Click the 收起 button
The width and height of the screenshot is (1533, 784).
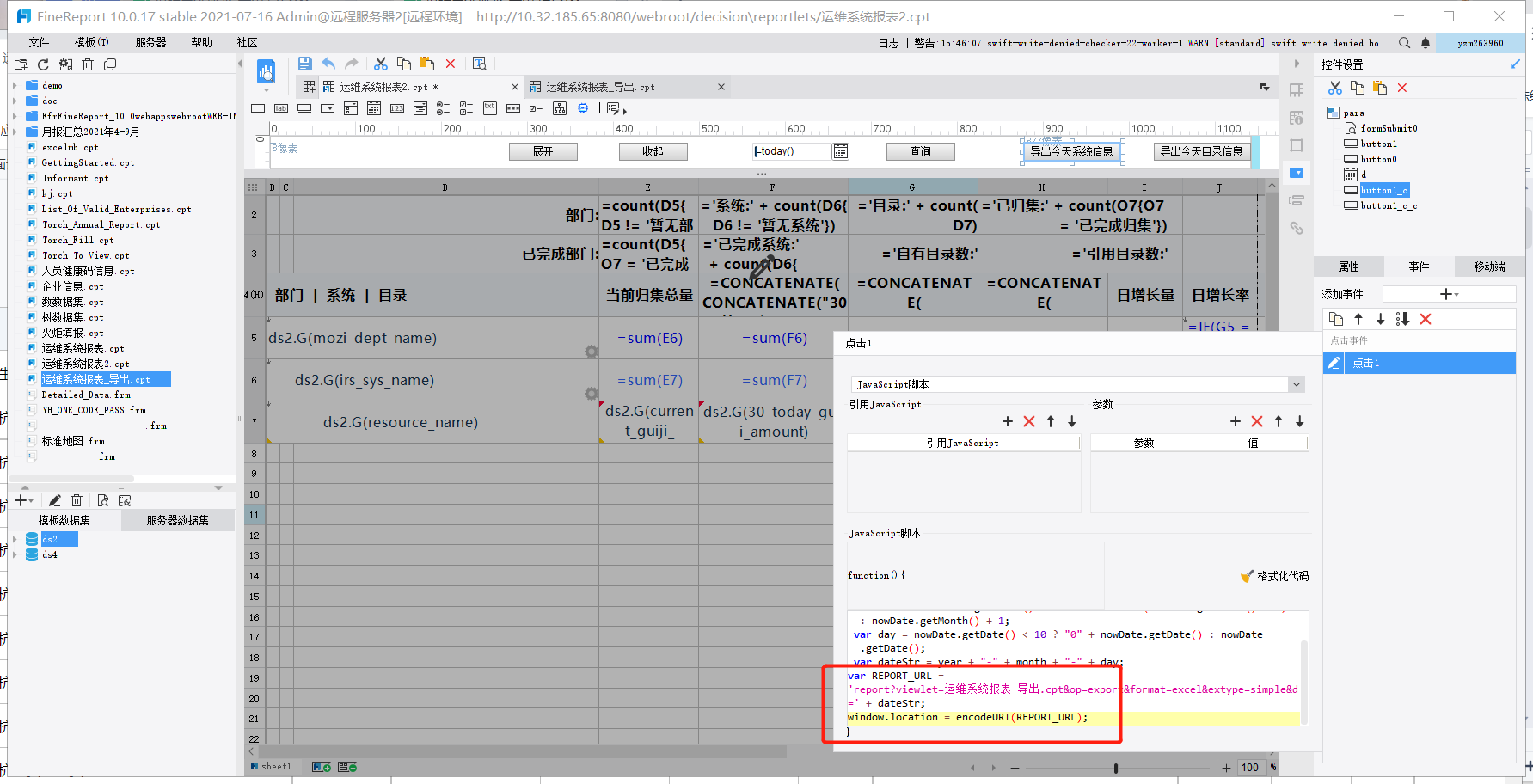653,151
